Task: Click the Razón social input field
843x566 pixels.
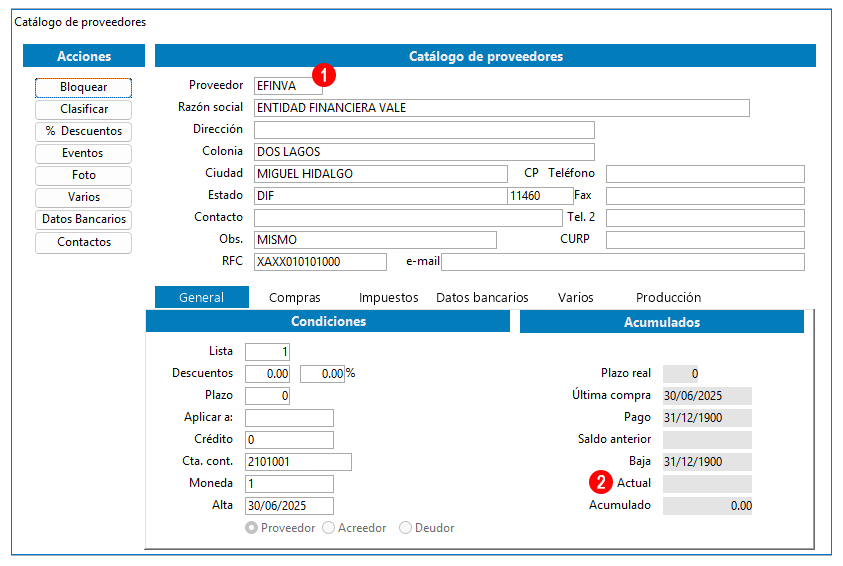Action: [501, 108]
